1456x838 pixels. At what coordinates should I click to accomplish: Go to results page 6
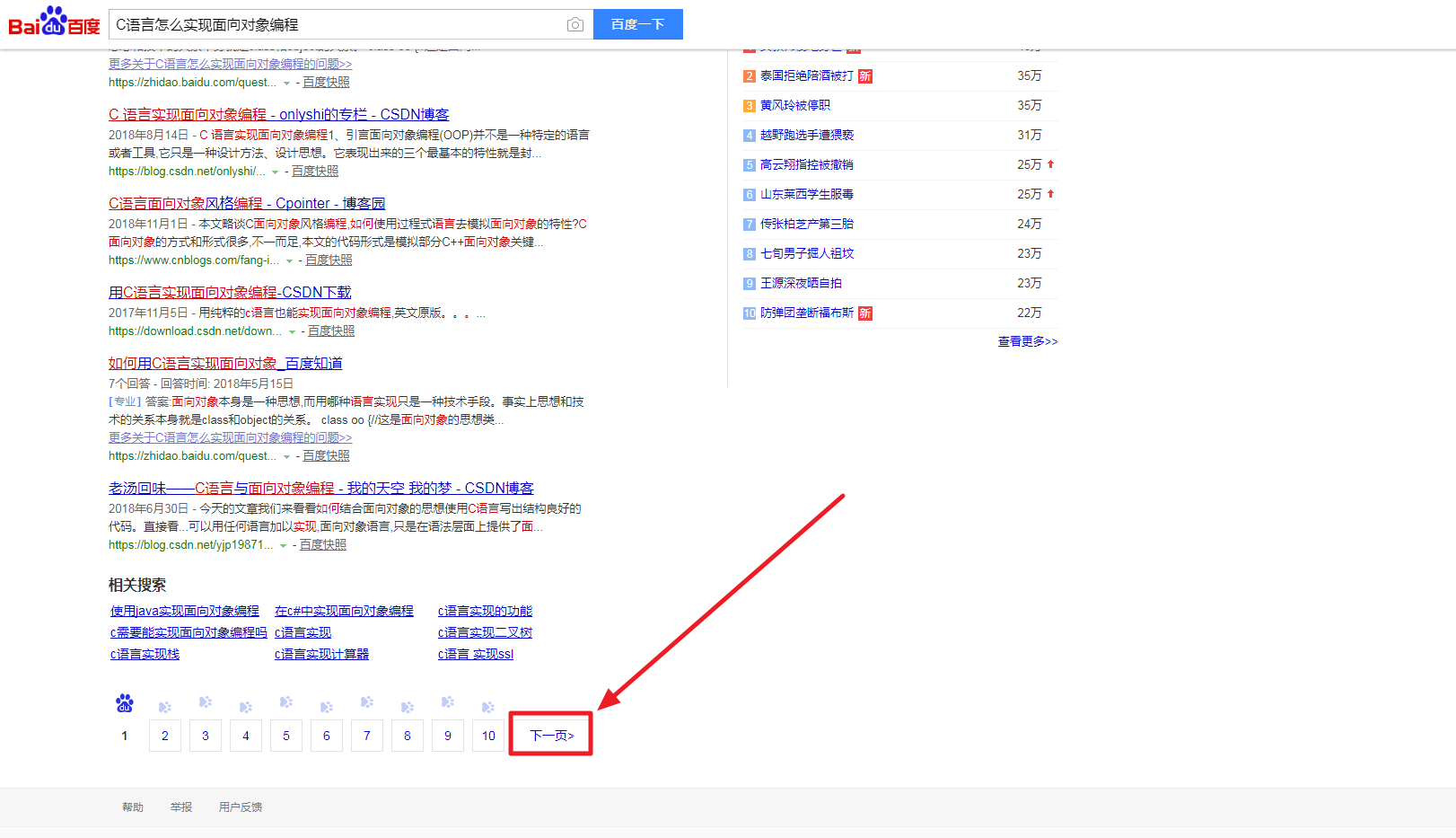point(327,736)
